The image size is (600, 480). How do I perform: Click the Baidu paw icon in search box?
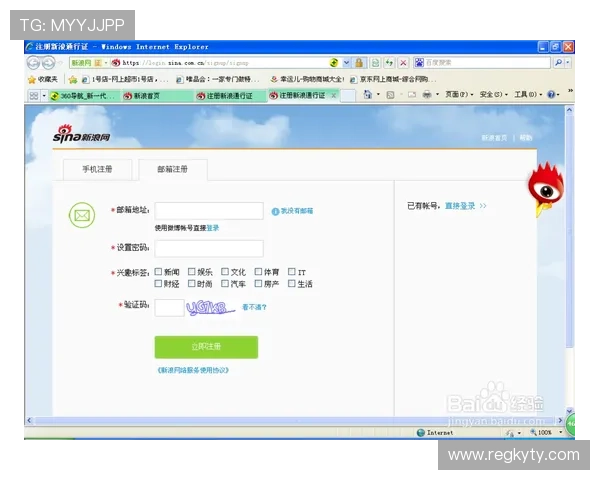[419, 62]
